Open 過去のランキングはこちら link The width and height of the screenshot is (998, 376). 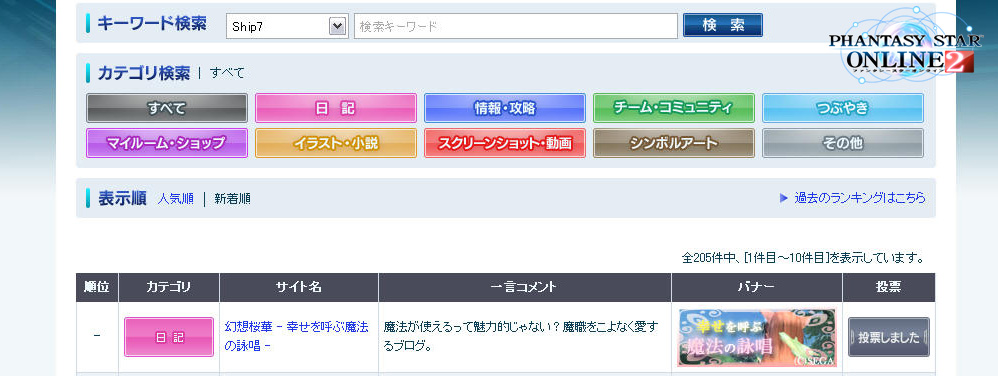[860, 198]
